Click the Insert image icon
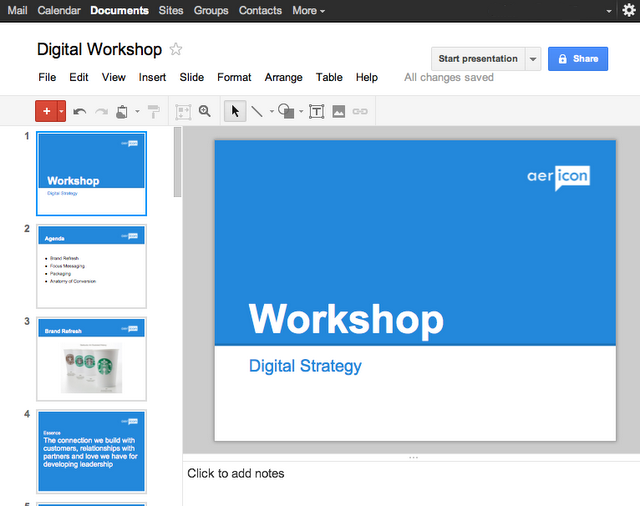 coord(338,111)
